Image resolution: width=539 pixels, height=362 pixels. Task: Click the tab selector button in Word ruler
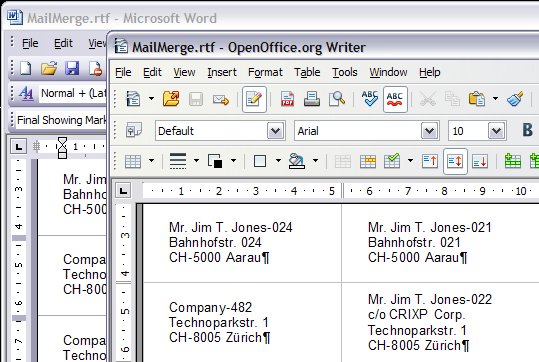point(19,147)
